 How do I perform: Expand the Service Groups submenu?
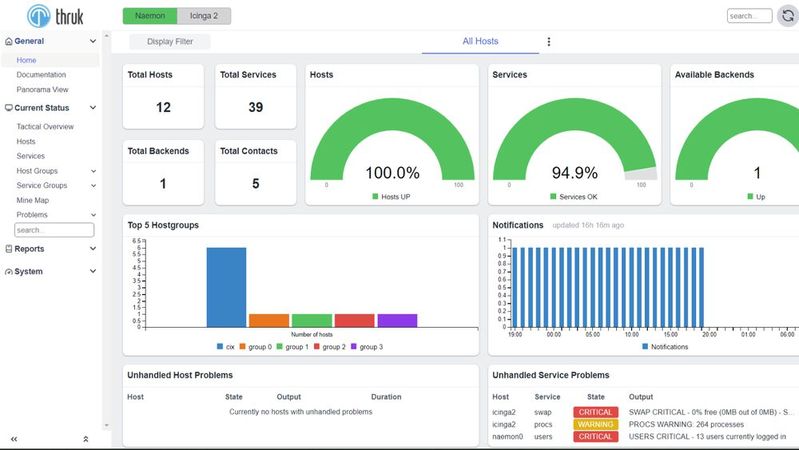pyautogui.click(x=93, y=186)
